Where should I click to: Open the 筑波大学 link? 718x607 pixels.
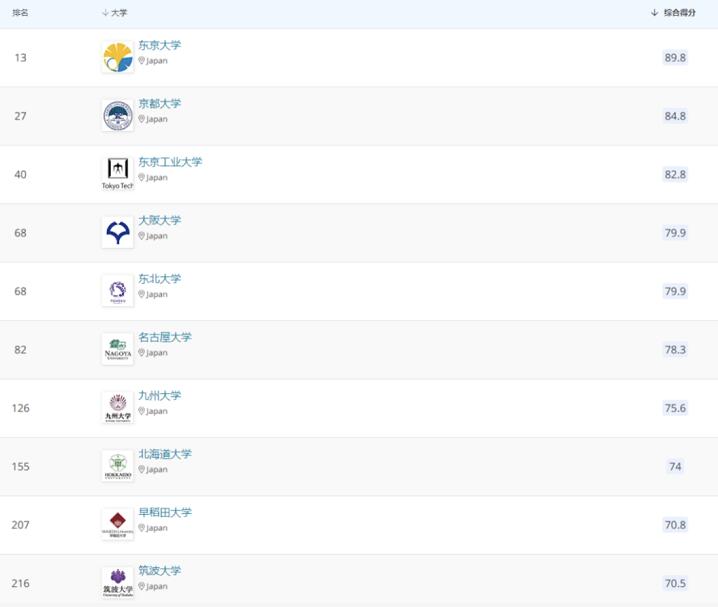pos(160,571)
